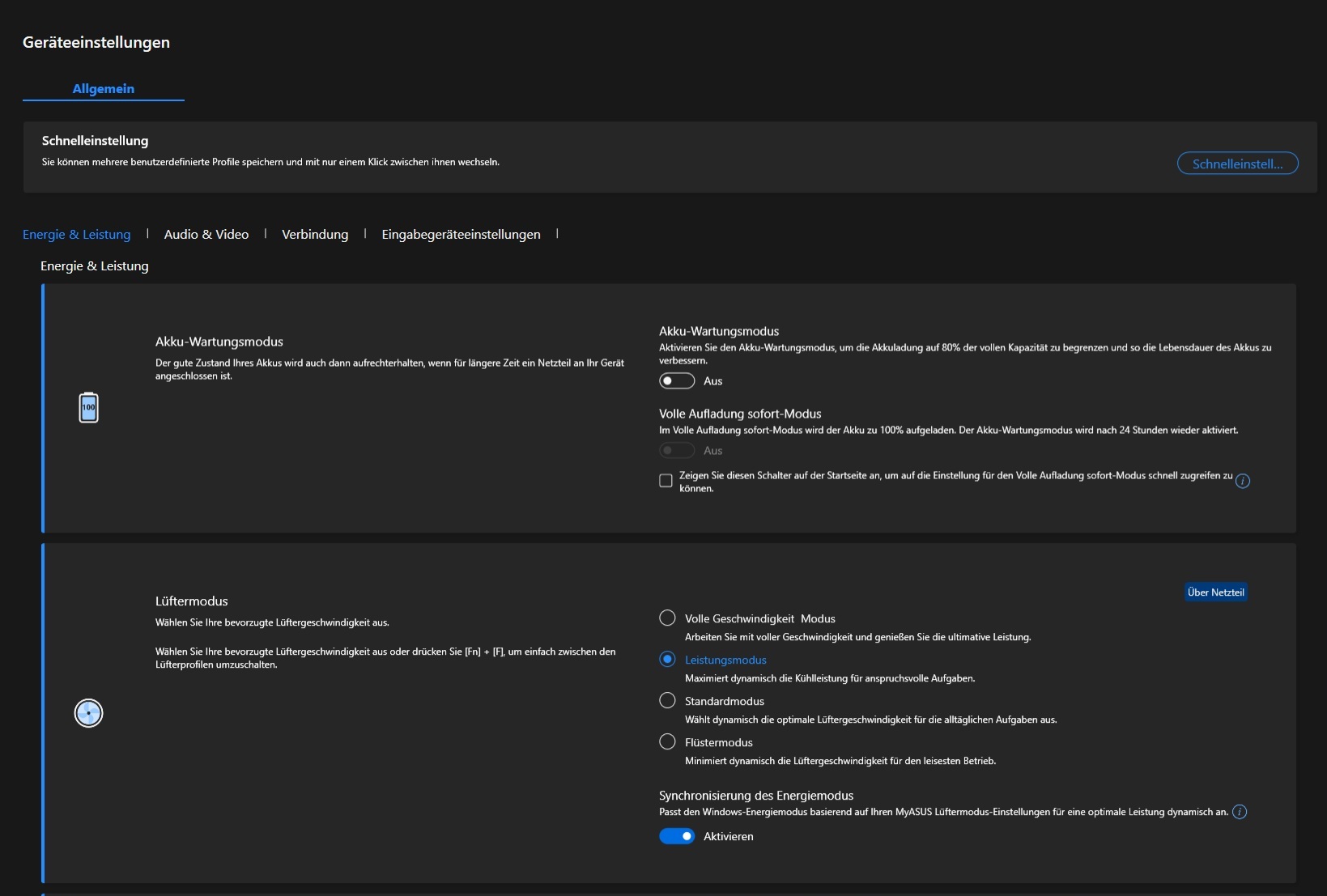Toggle the Akku-Wartungsmodus switch
This screenshot has height=896, width=1327.
pyautogui.click(x=677, y=381)
